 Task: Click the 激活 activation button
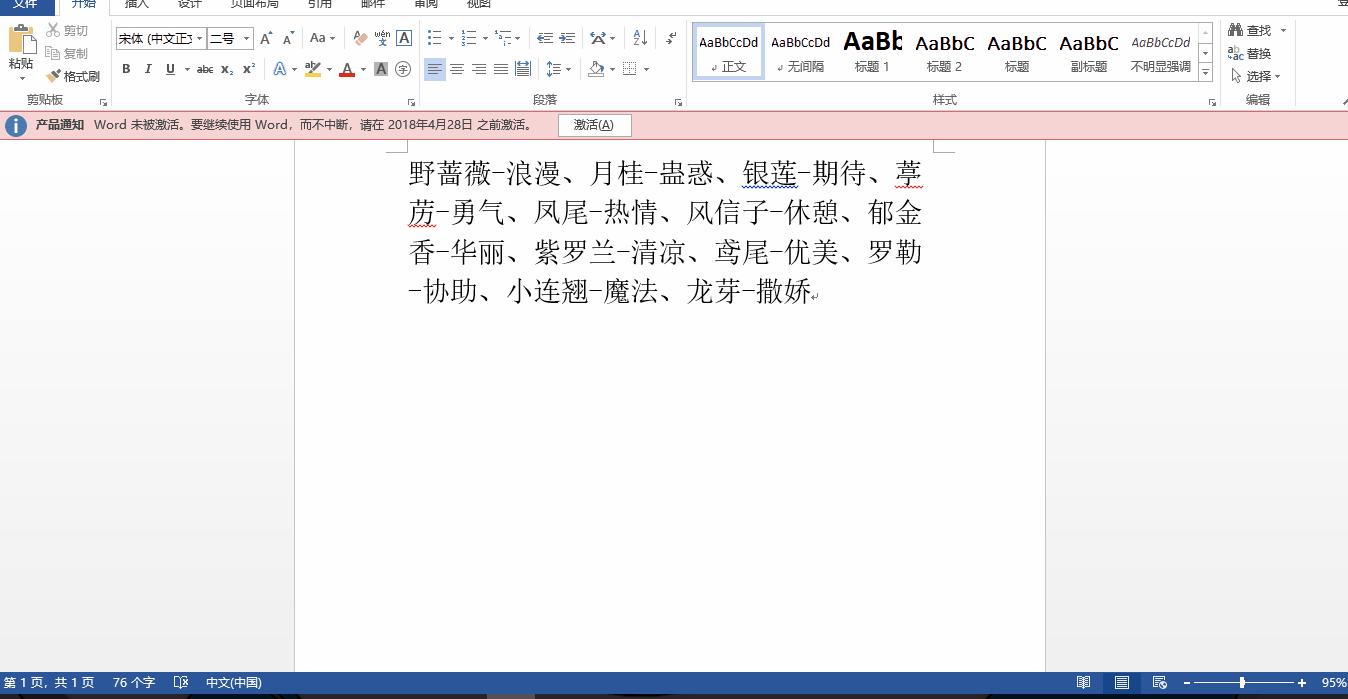tap(595, 124)
